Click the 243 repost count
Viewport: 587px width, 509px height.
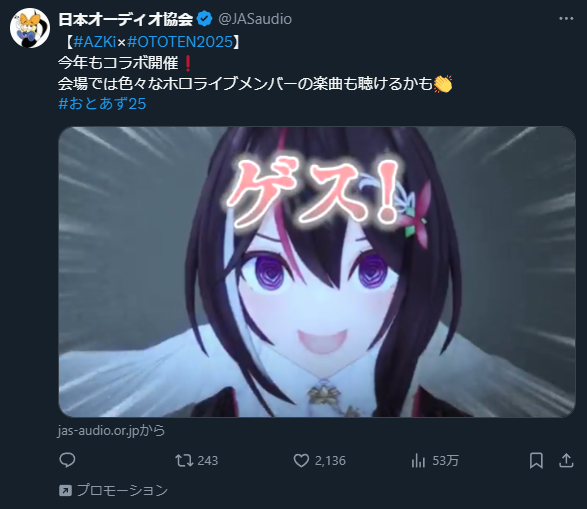[208, 460]
